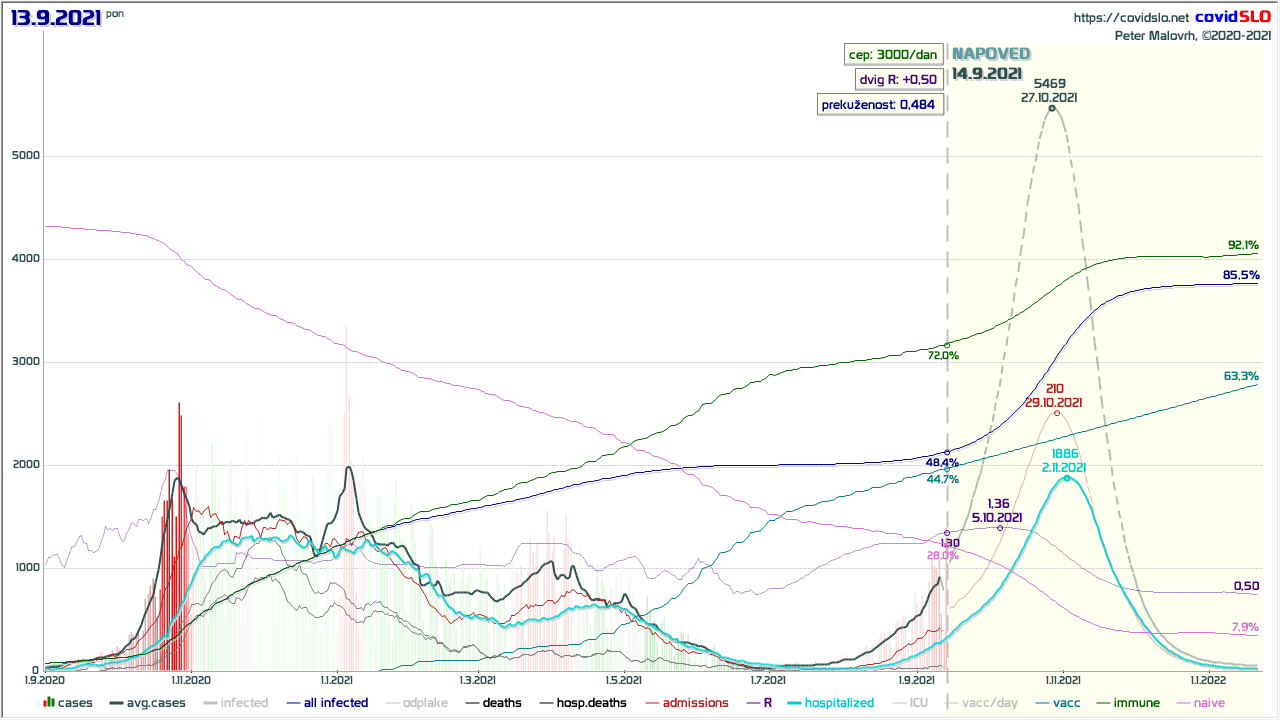Screen dimensions: 1280x720
Task: Click the dvig R: +0,50 box
Action: click(x=898, y=80)
